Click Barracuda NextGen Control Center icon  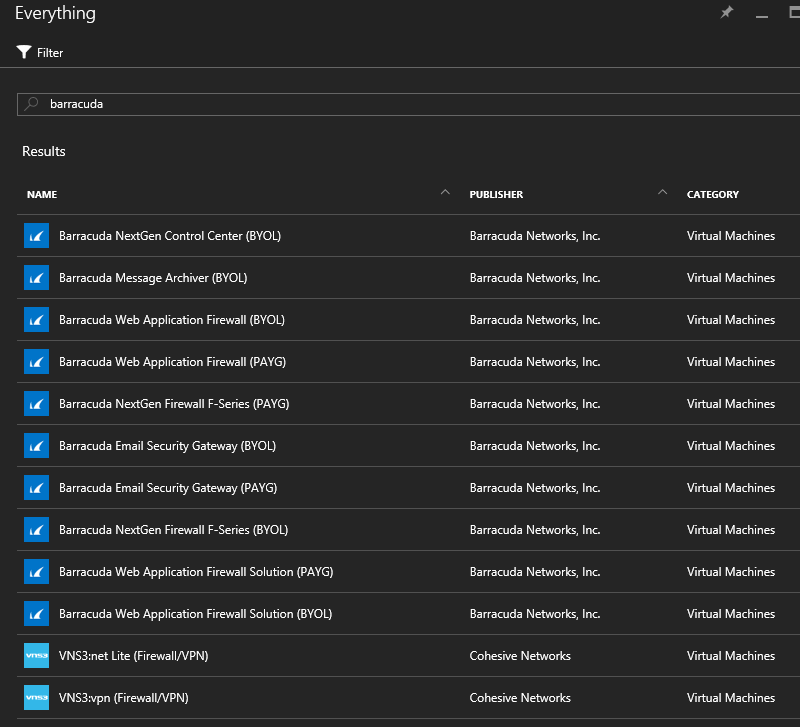[36, 236]
